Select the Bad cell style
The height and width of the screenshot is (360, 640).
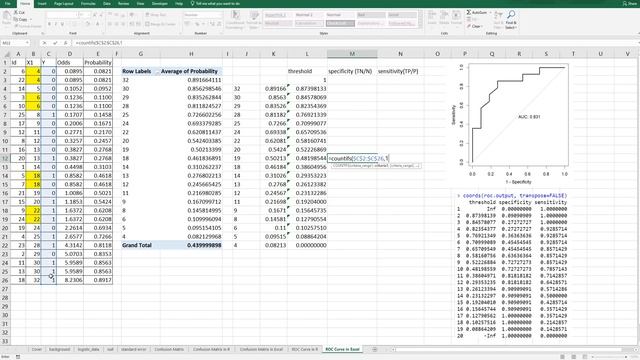tap(371, 15)
